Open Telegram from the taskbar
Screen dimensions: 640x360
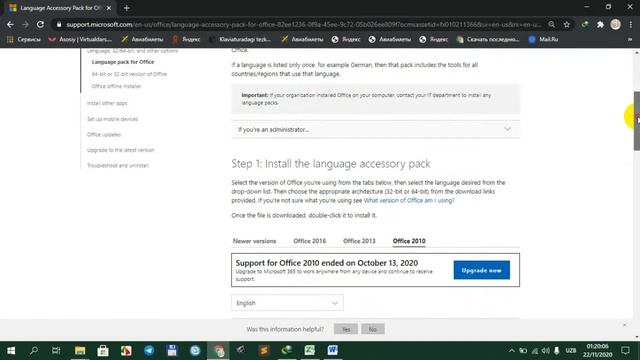[149, 350]
